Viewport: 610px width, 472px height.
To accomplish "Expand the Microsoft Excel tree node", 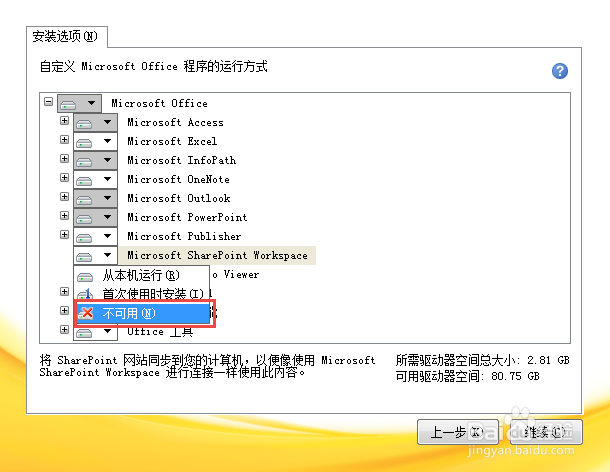I will (x=65, y=139).
